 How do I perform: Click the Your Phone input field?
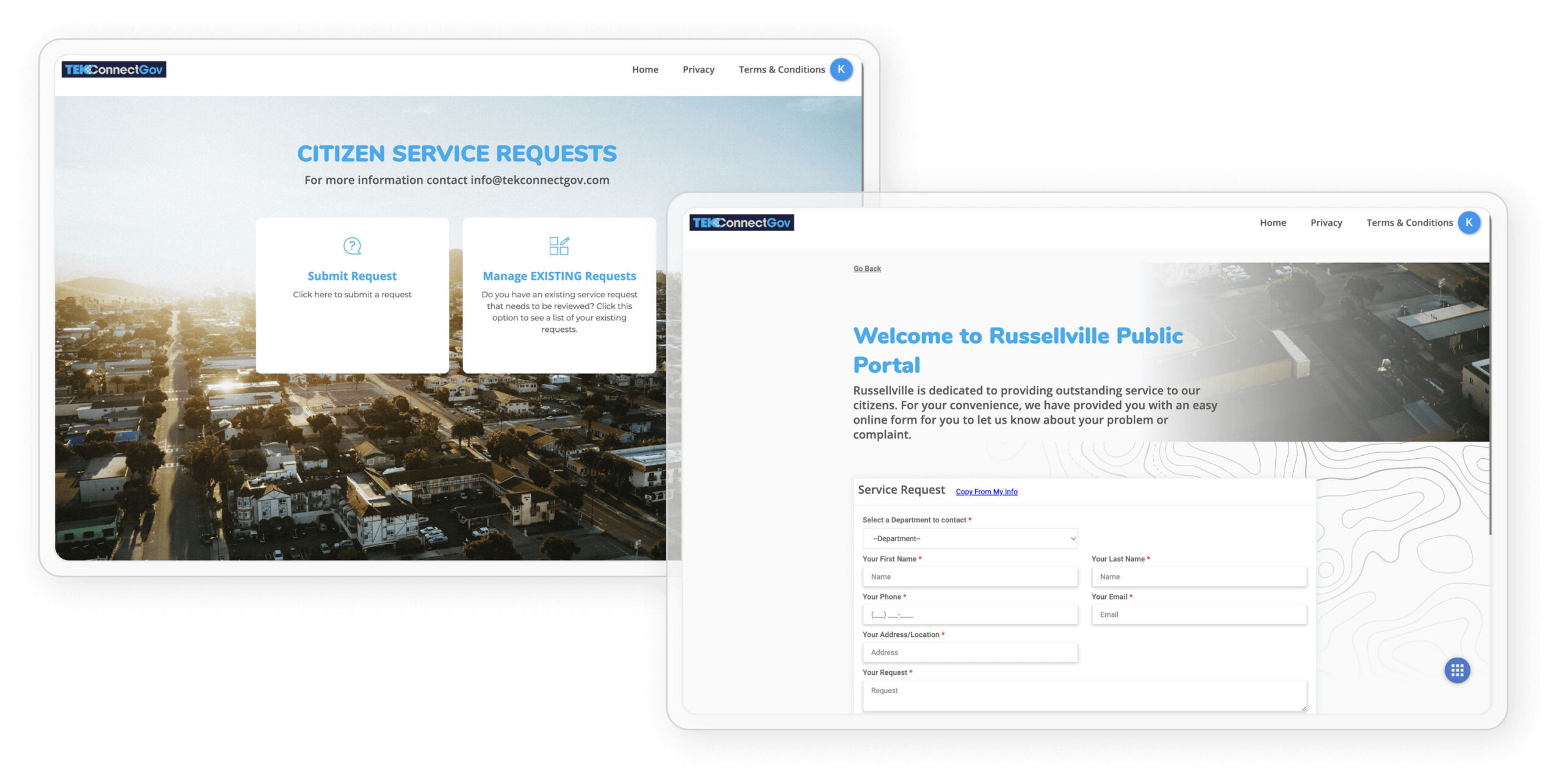point(970,614)
